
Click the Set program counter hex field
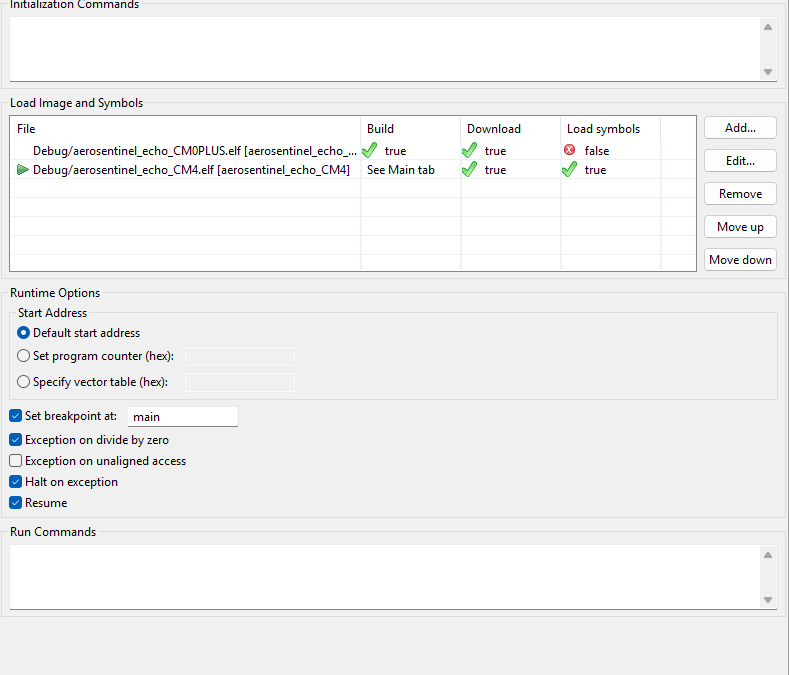[x=240, y=356]
